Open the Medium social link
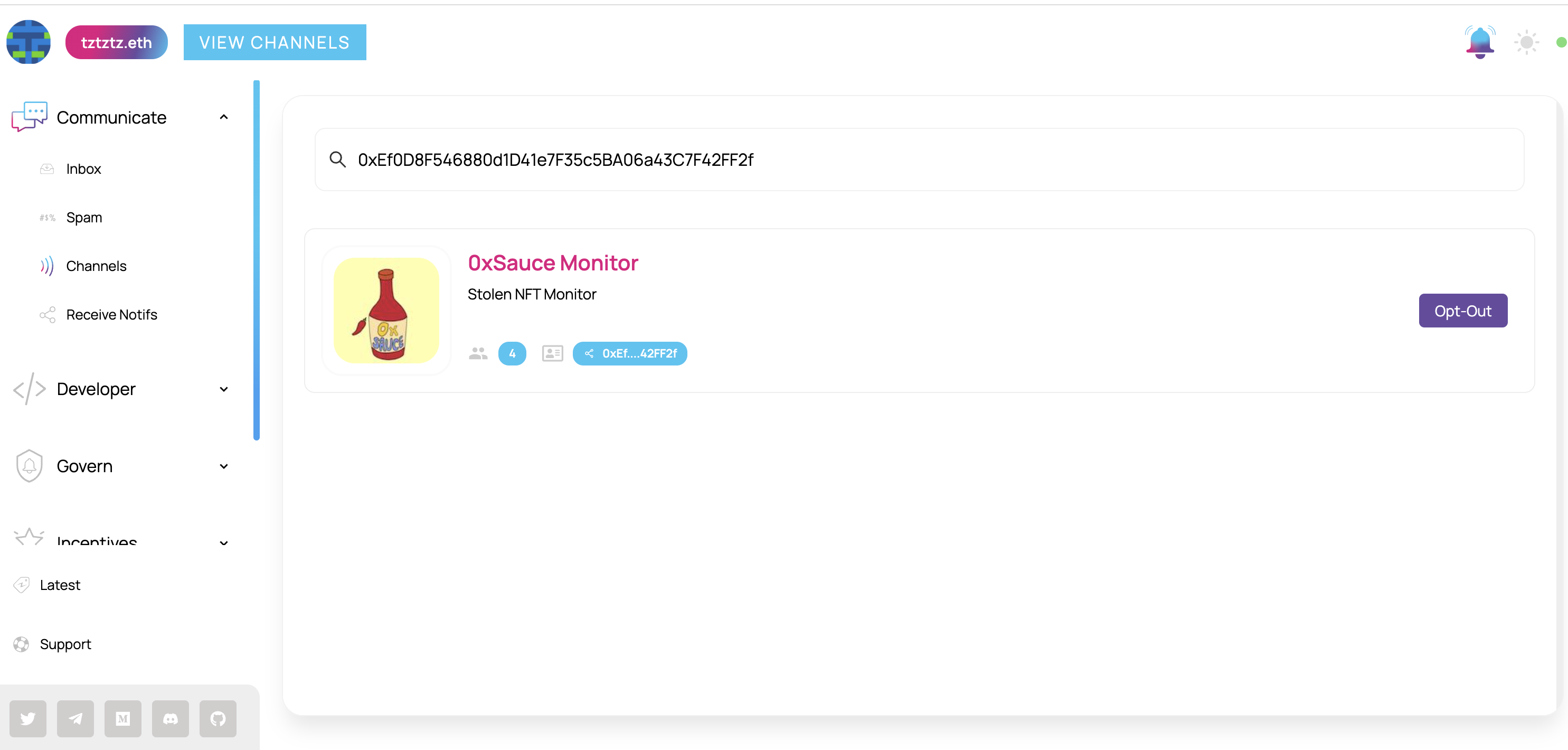Screen dimensions: 1568x750 pos(123,718)
